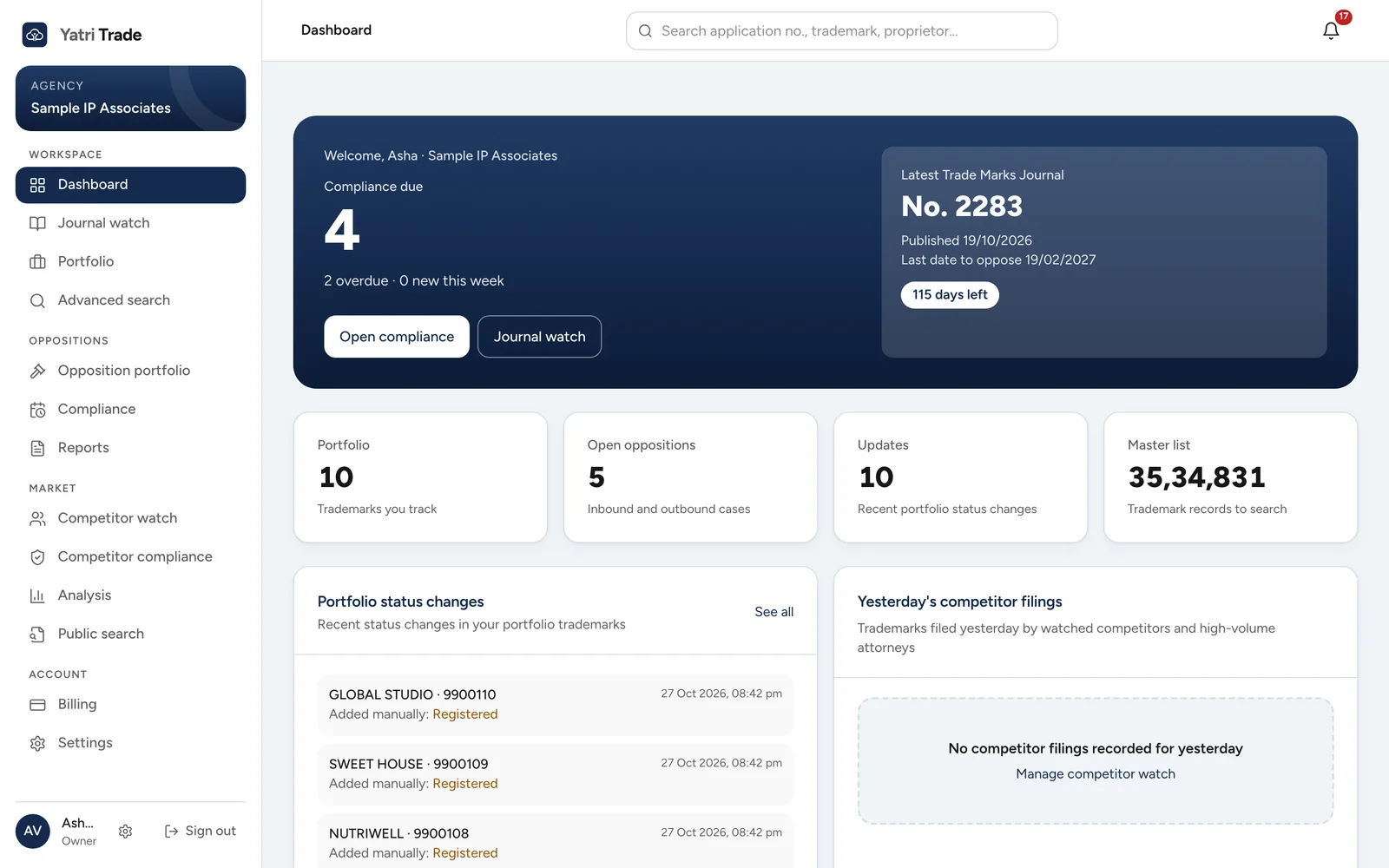Click the Opposition portfolio gavel icon
The image size is (1389, 868).
(x=37, y=371)
